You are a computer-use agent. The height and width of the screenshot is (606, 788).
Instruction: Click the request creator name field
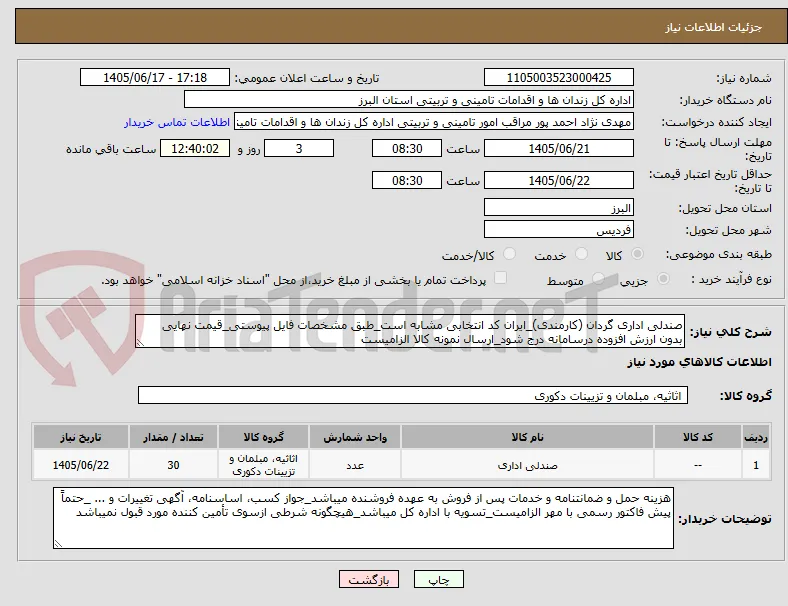pyautogui.click(x=434, y=122)
